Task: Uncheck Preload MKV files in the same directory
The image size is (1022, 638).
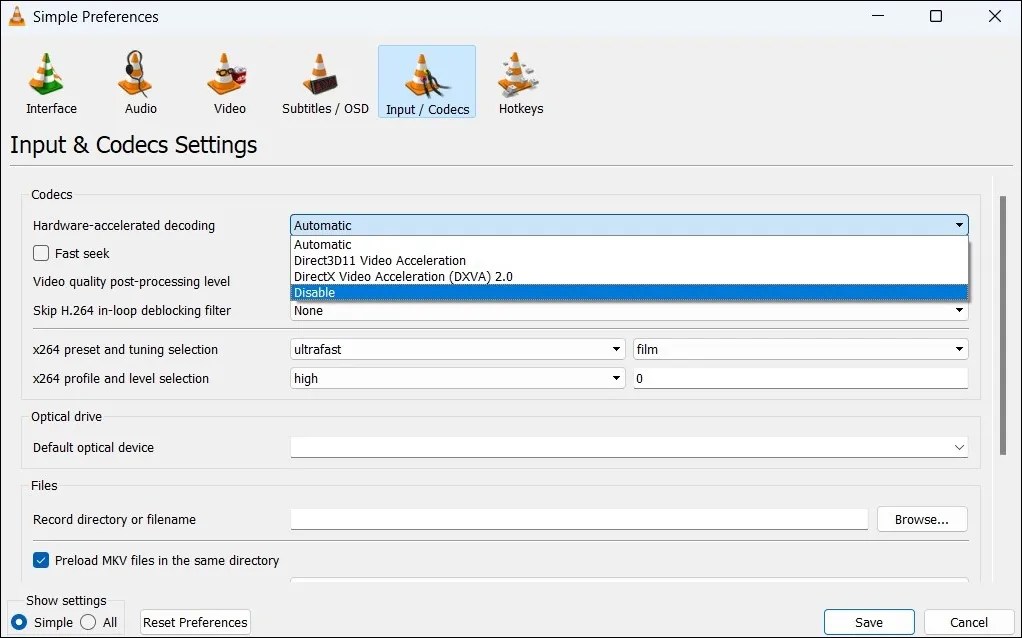Action: 40,561
